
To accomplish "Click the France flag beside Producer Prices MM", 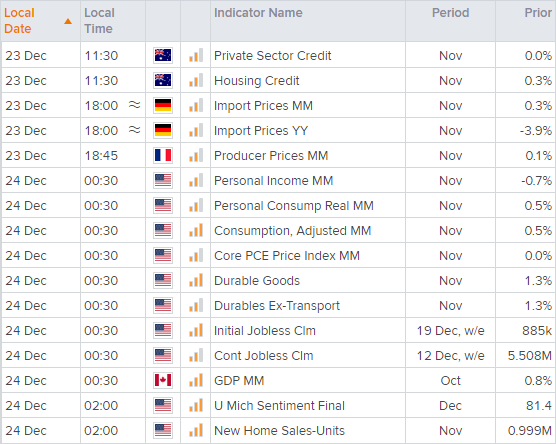I will tap(163, 155).
